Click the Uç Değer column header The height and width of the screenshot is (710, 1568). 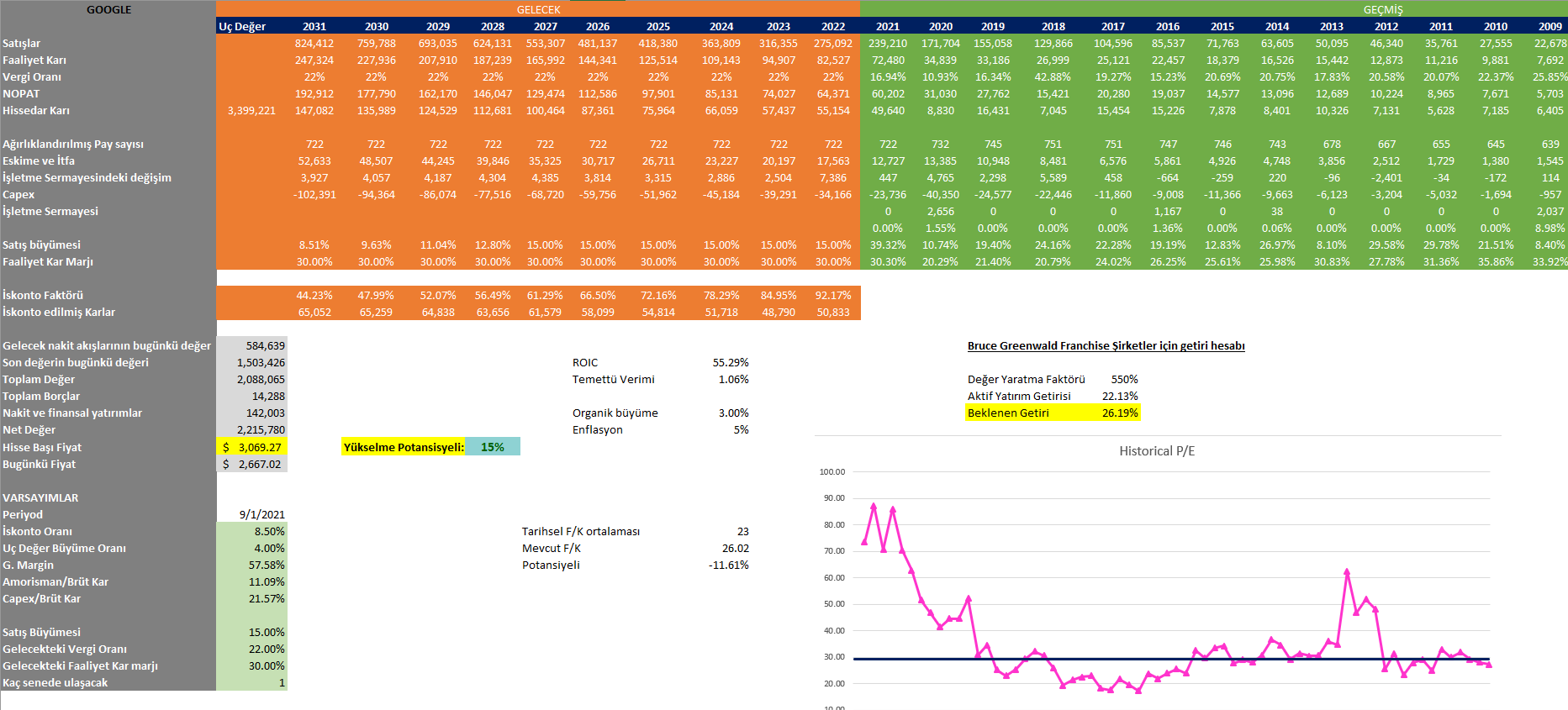click(x=242, y=26)
